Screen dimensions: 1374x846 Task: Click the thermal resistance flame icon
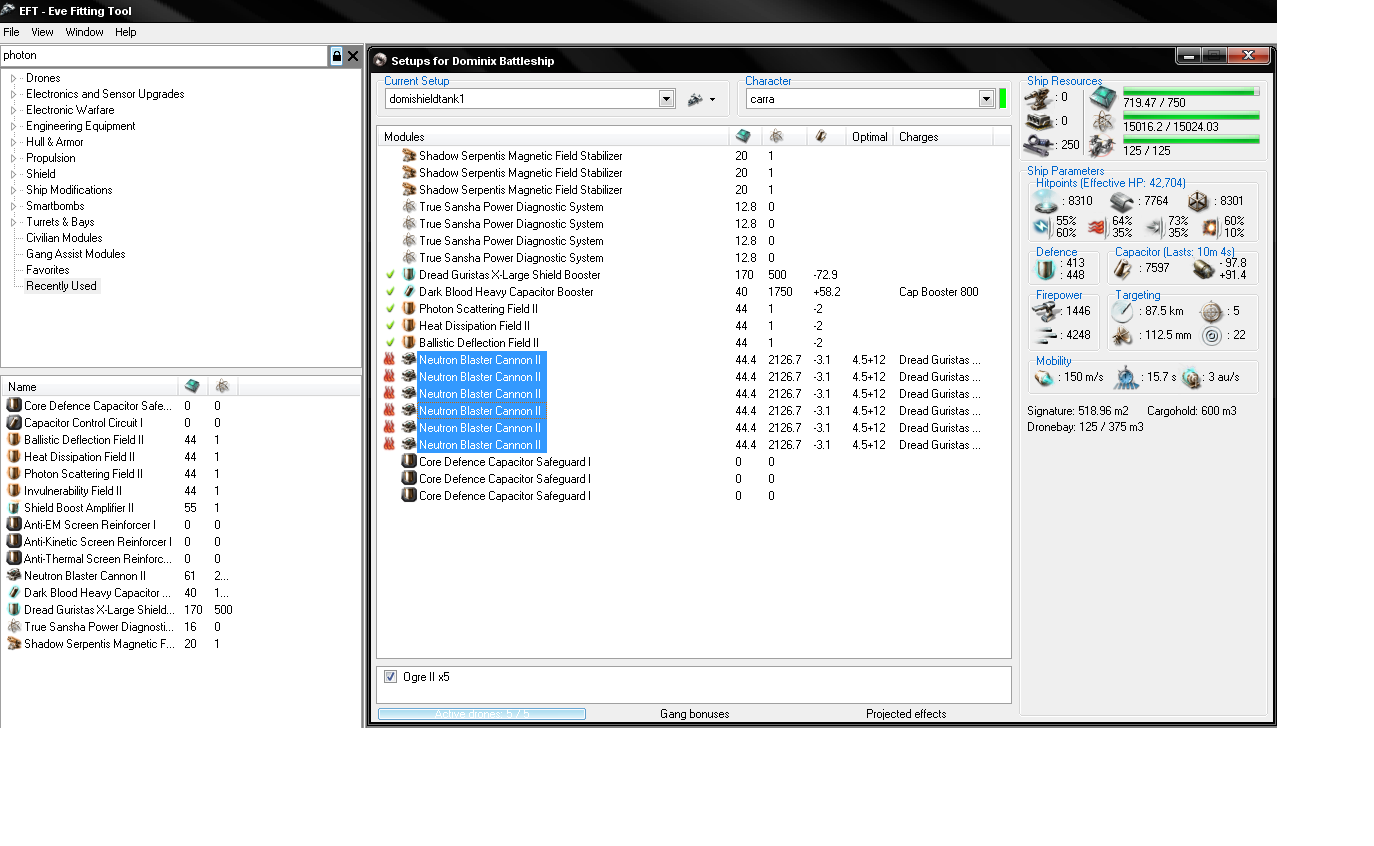tap(1097, 227)
